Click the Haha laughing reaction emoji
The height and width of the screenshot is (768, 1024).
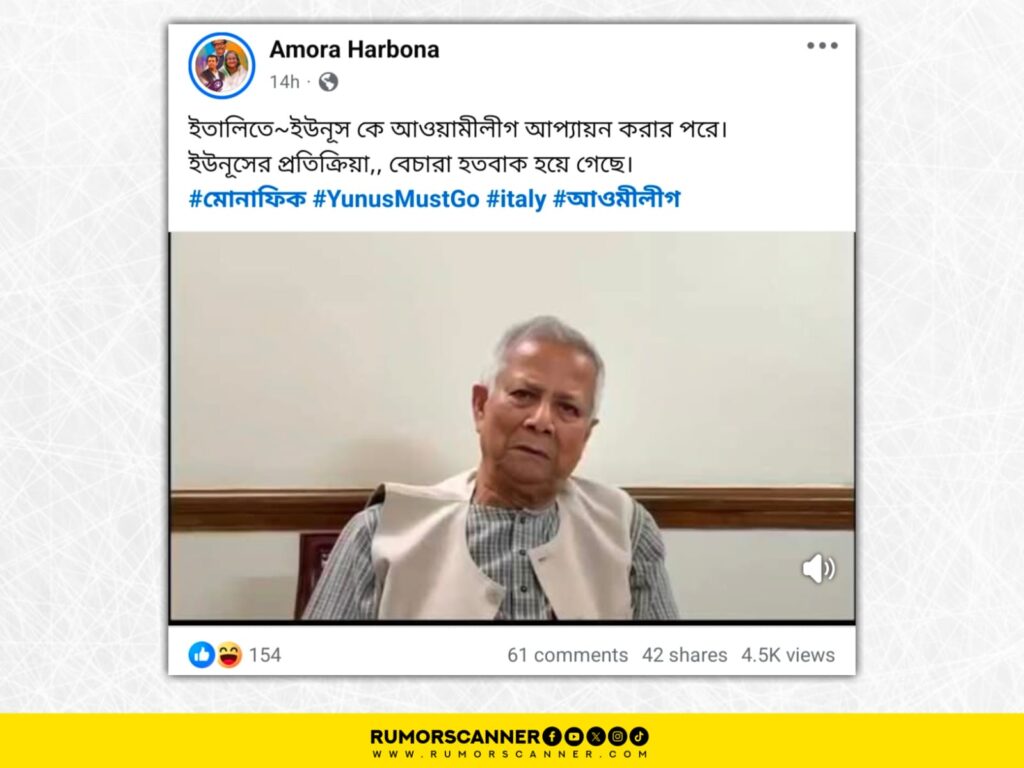(229, 654)
